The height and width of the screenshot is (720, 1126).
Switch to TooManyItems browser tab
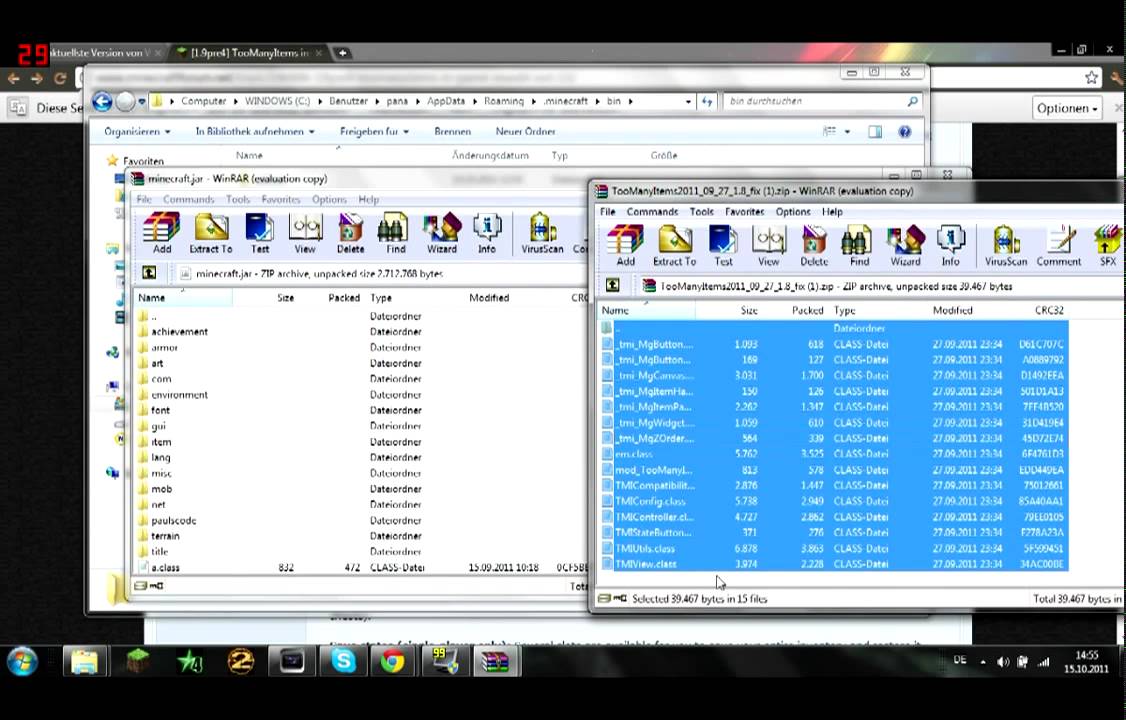(249, 52)
